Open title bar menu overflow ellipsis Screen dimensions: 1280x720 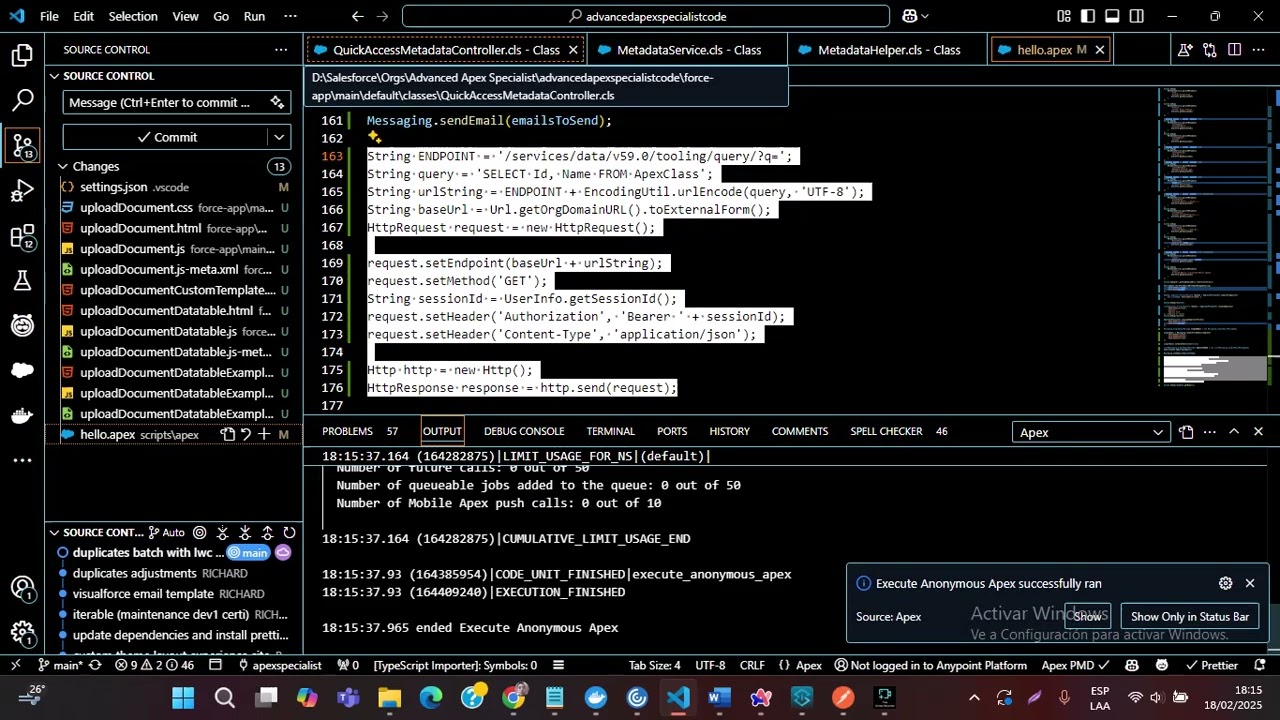tap(290, 16)
